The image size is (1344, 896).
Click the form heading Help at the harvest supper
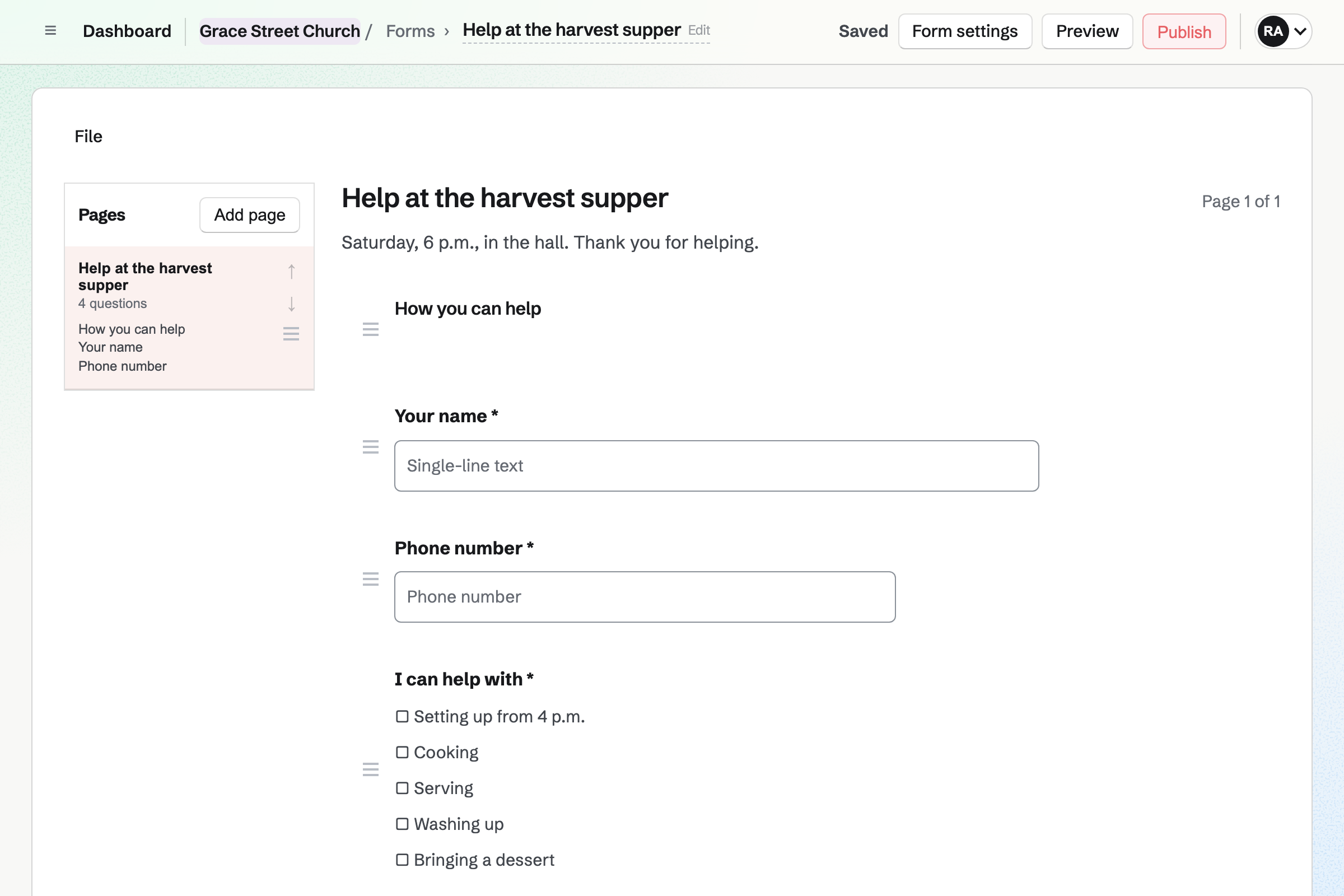[x=505, y=198]
